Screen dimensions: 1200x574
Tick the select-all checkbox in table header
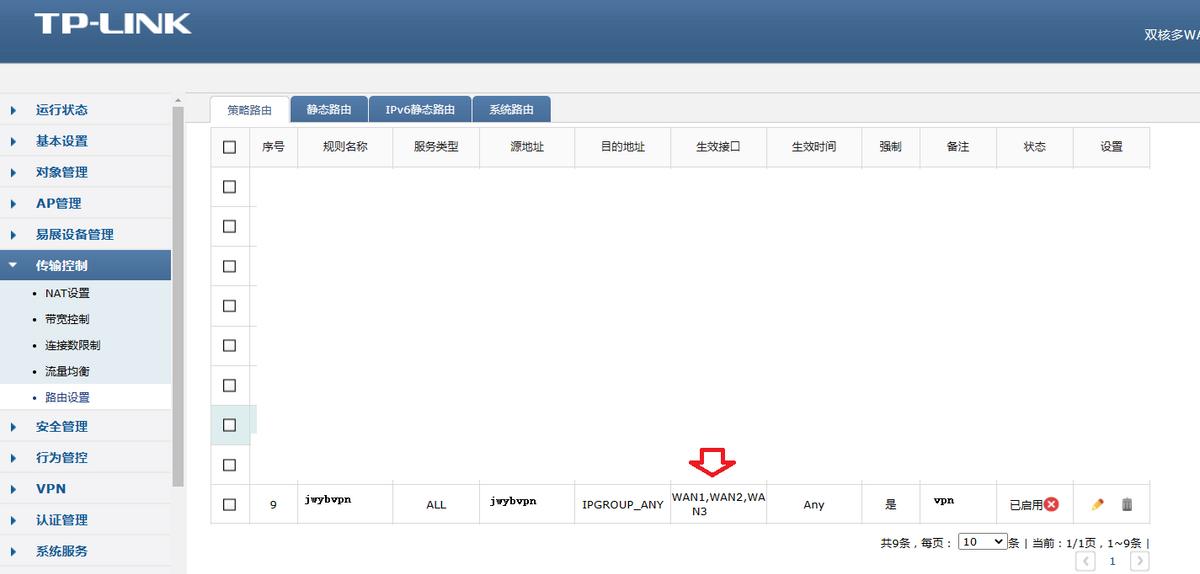point(229,147)
